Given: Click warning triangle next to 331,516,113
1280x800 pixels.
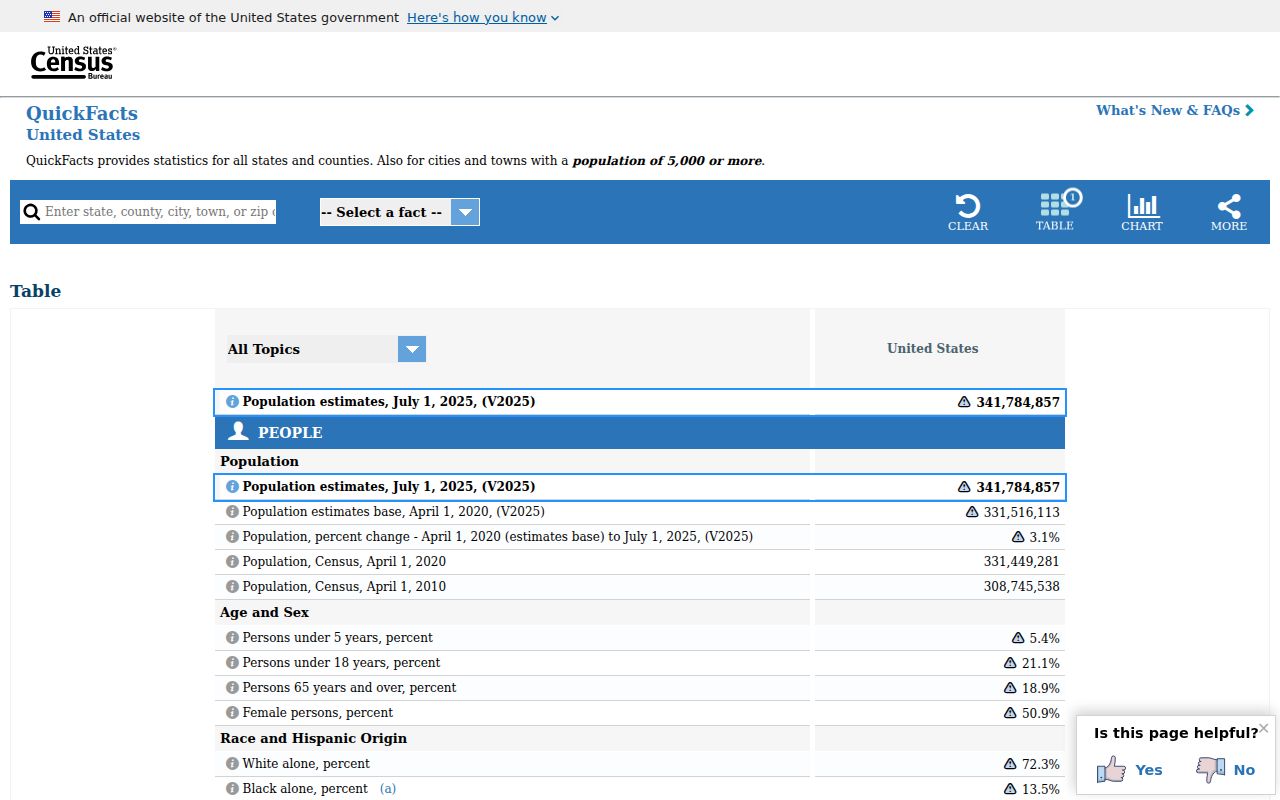Looking at the screenshot, I should pos(972,511).
